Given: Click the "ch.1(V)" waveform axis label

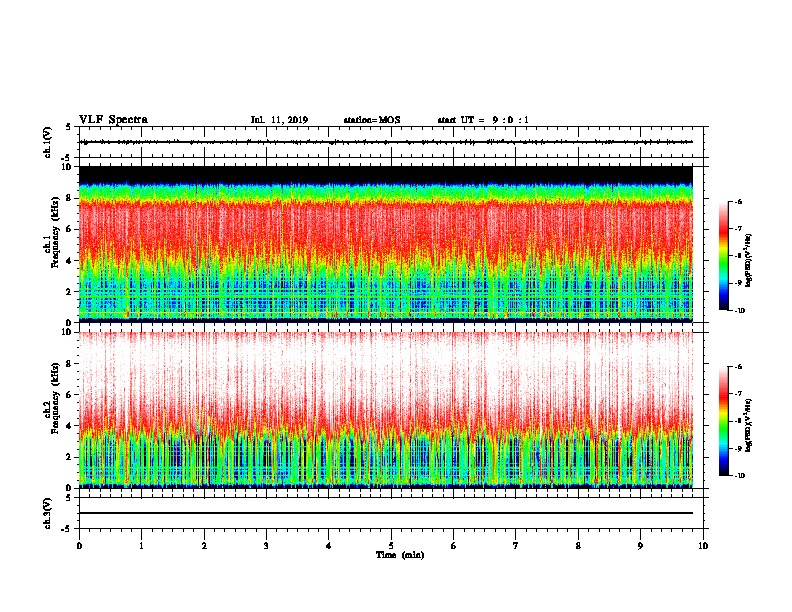Looking at the screenshot, I should (x=47, y=142).
